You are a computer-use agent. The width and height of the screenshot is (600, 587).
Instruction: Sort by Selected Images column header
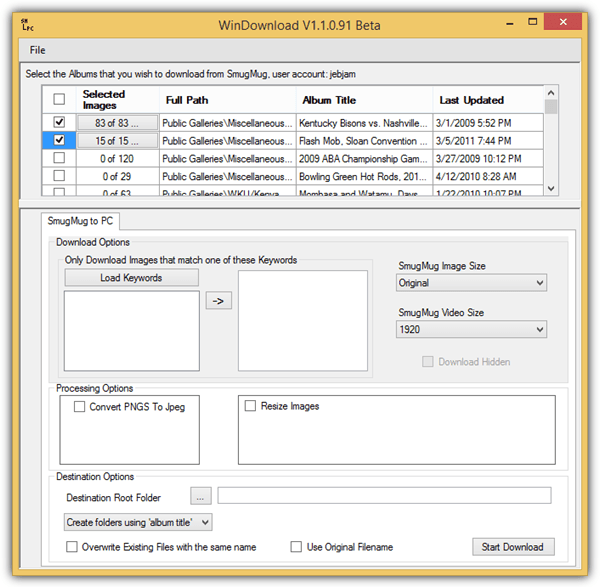point(117,99)
